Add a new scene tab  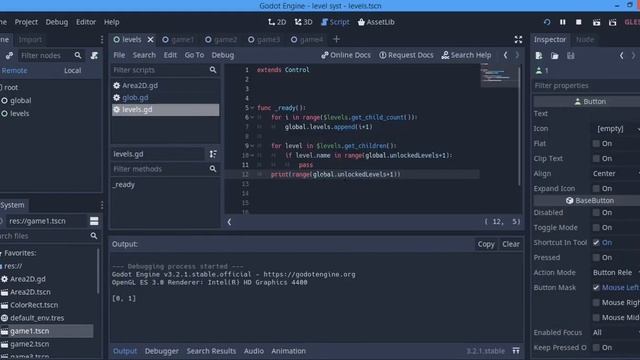(336, 39)
